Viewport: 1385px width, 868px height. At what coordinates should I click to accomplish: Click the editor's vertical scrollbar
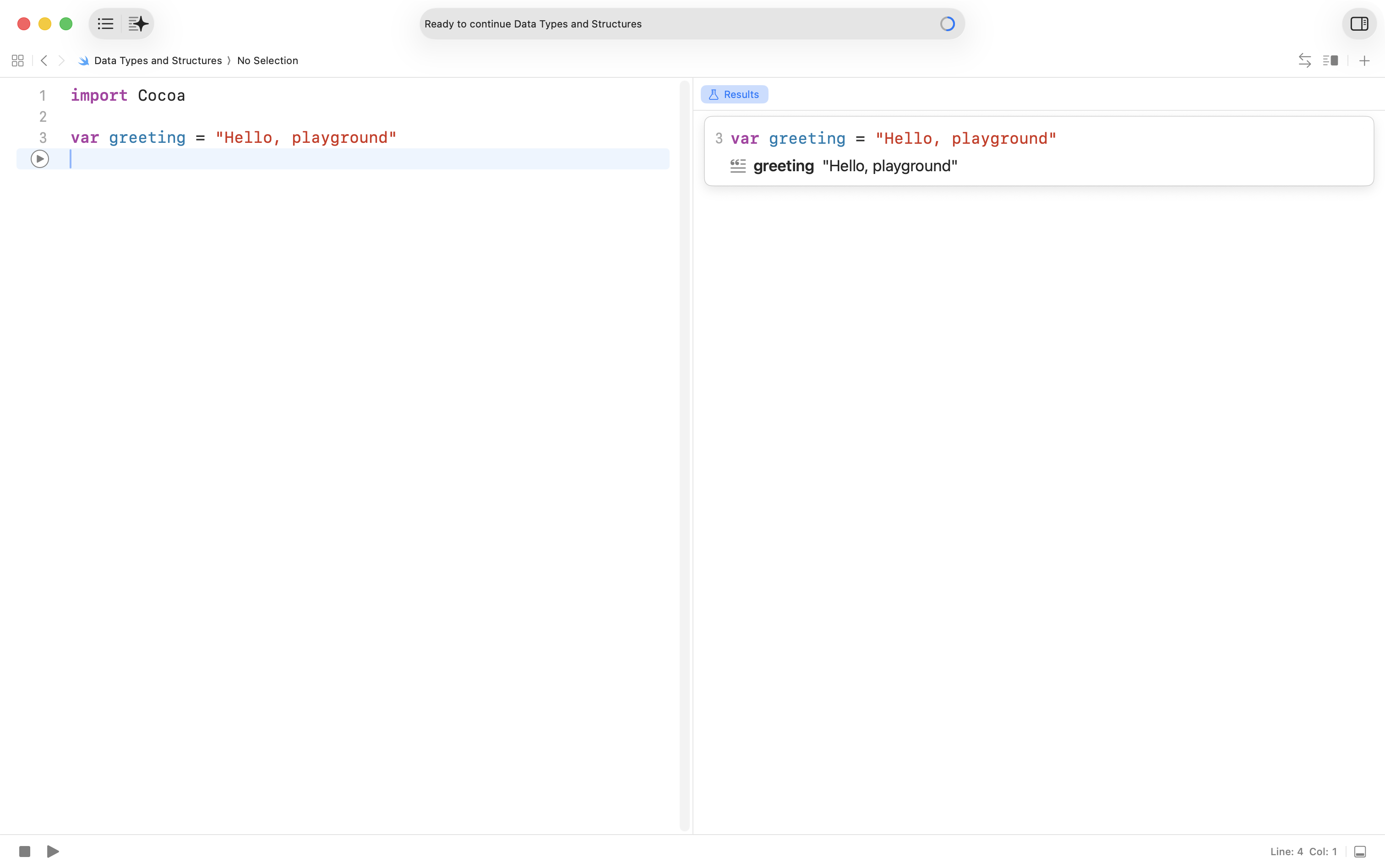point(684,454)
